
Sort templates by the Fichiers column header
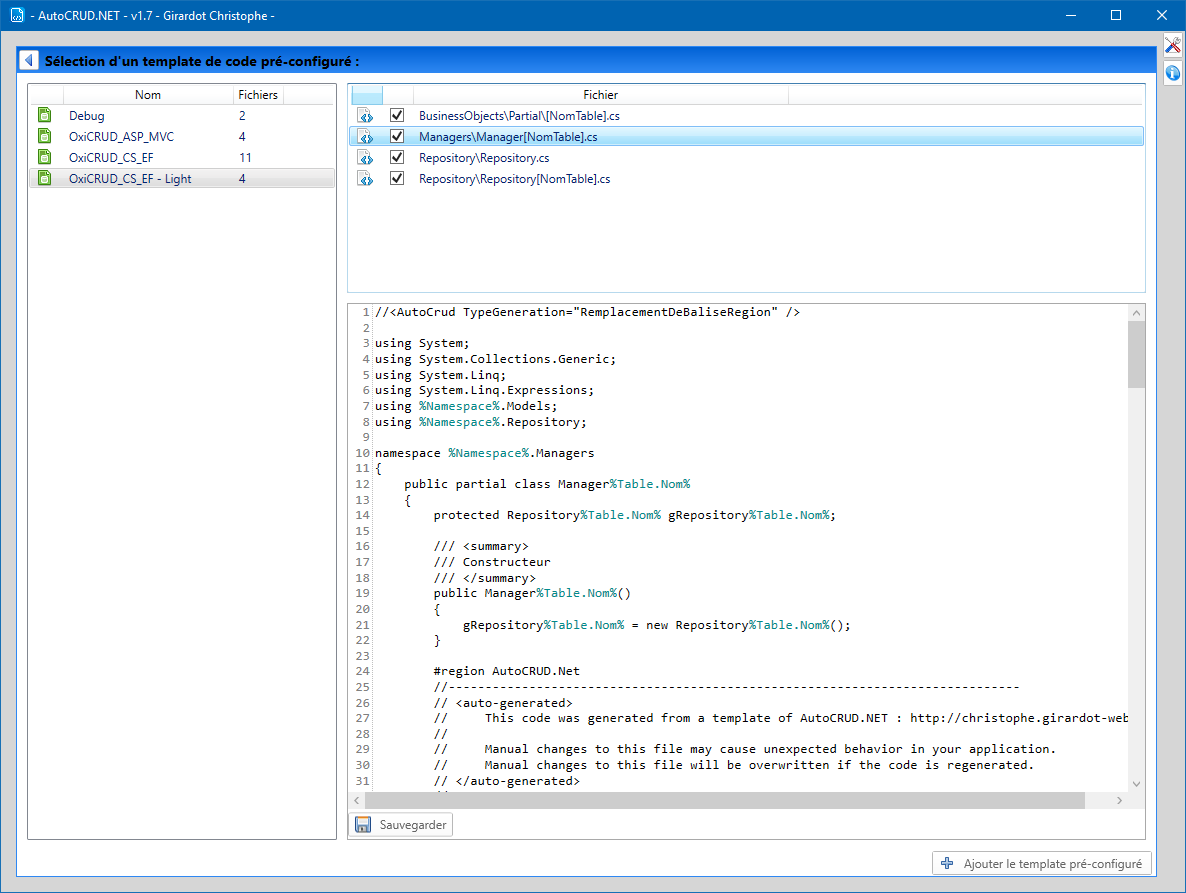[x=258, y=95]
